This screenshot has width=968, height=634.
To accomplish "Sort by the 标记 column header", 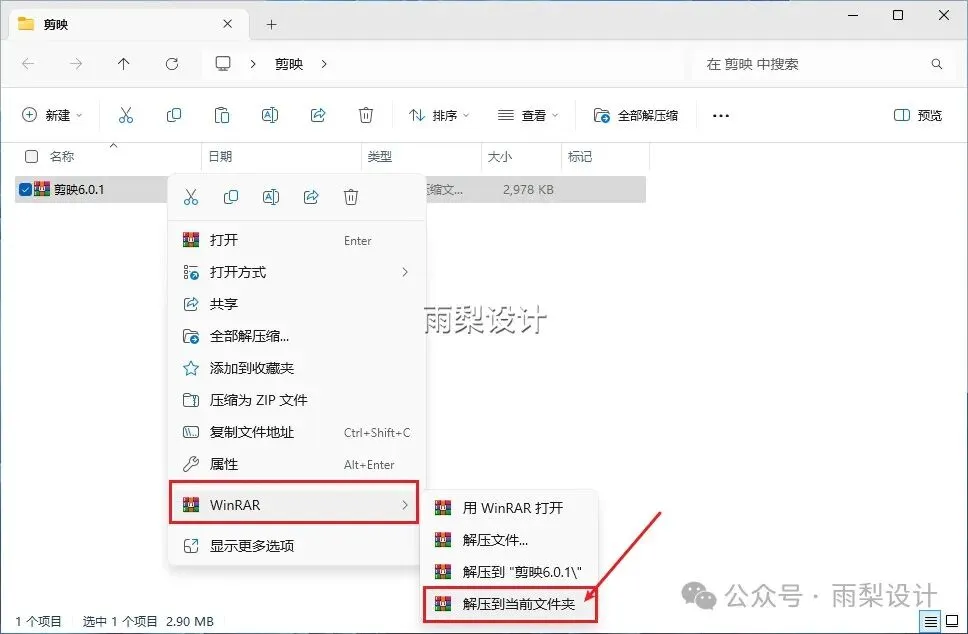I will point(580,157).
